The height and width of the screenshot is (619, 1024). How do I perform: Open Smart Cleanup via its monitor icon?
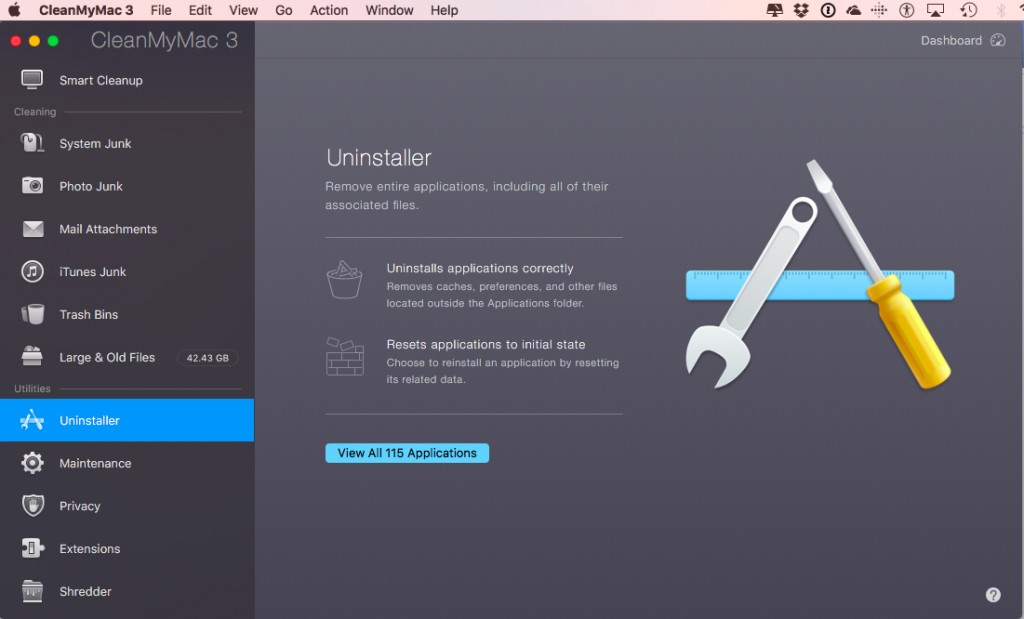(31, 80)
